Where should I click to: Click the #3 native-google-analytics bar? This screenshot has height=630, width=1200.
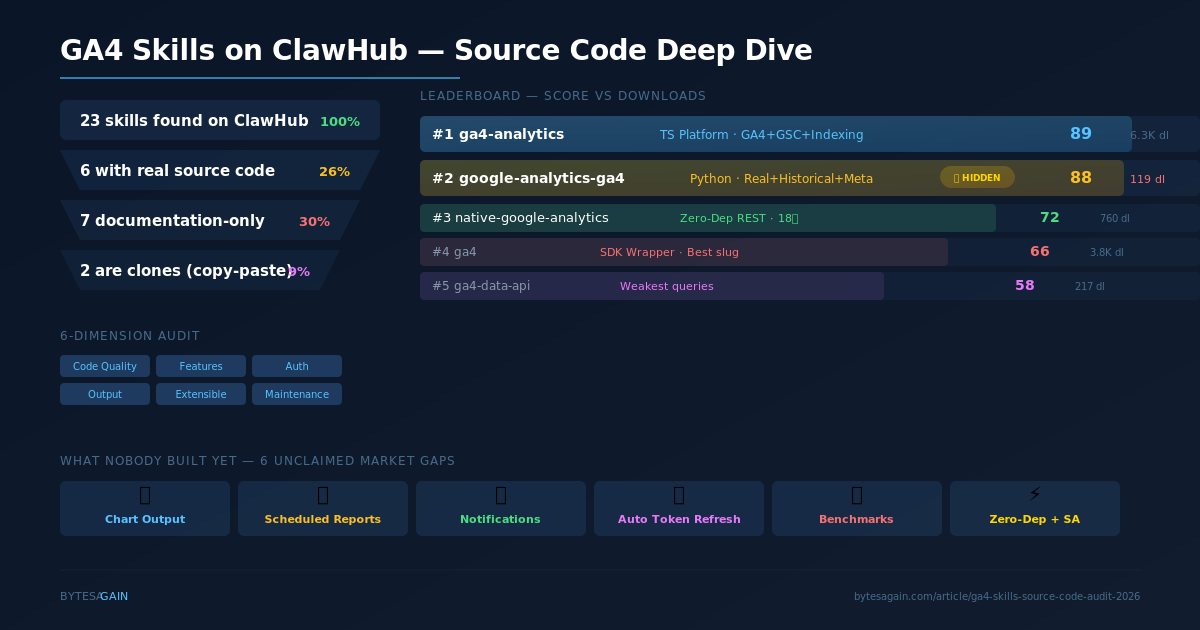point(708,218)
